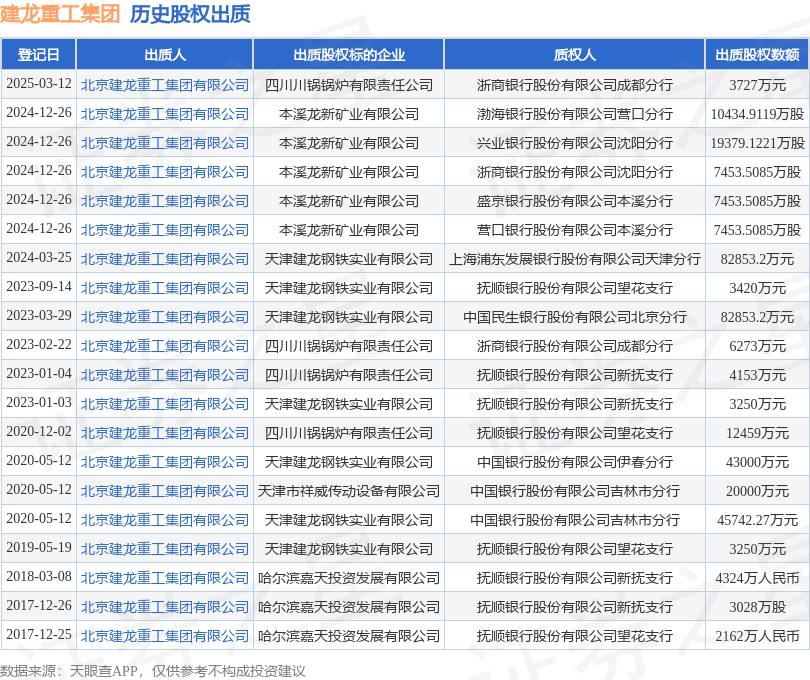Open 北京建龙重工集团有限公司 link in 2024-03-25 row
Image resolution: width=810 pixels, height=680 pixels.
[x=165, y=259]
